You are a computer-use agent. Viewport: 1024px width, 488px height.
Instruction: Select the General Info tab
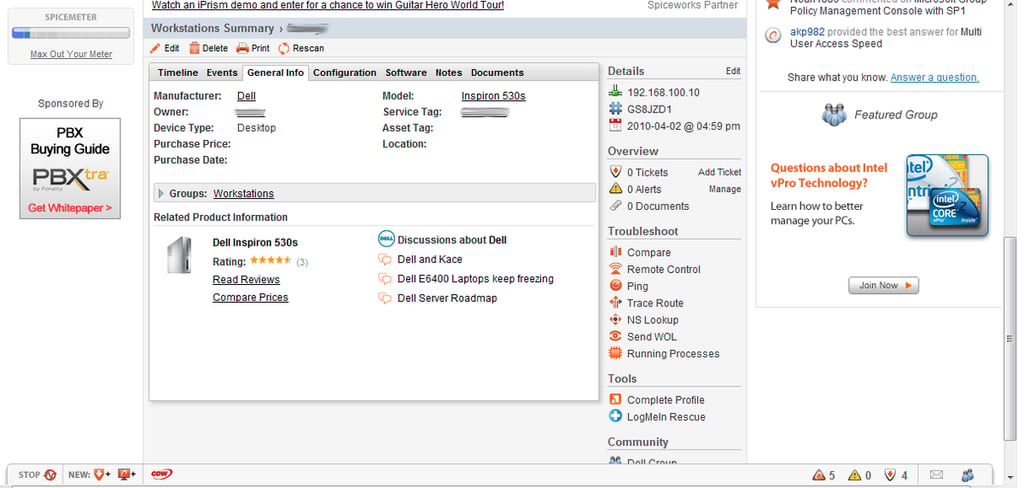[x=276, y=73]
